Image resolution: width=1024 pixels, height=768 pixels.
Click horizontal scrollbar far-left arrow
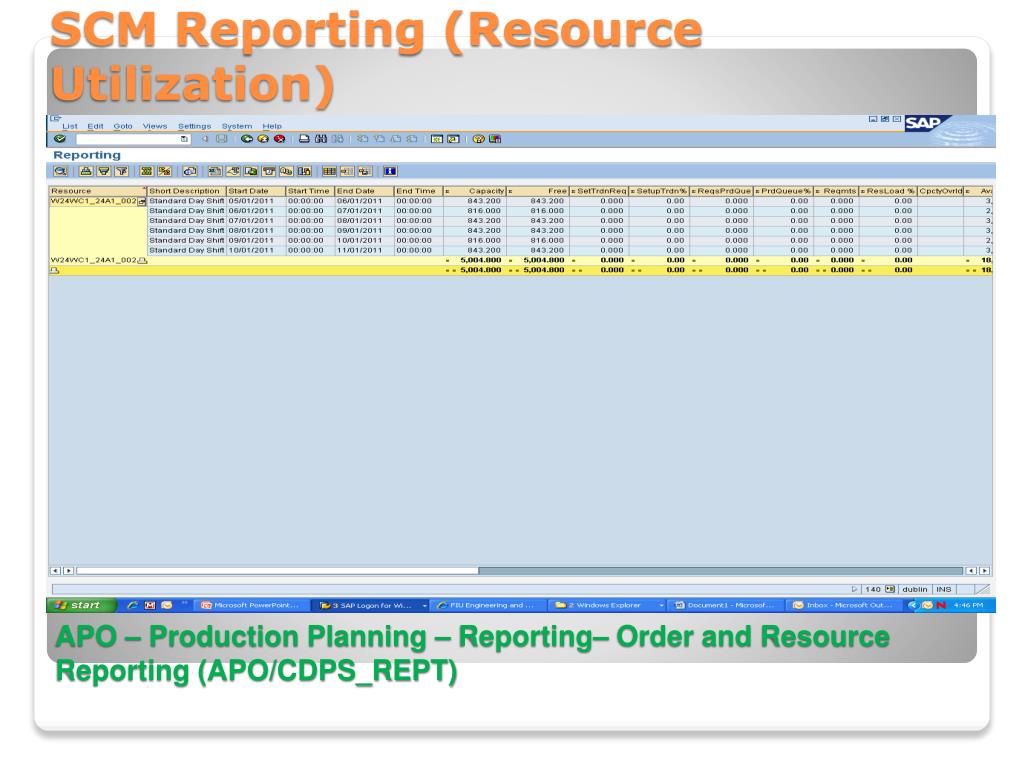[56, 571]
